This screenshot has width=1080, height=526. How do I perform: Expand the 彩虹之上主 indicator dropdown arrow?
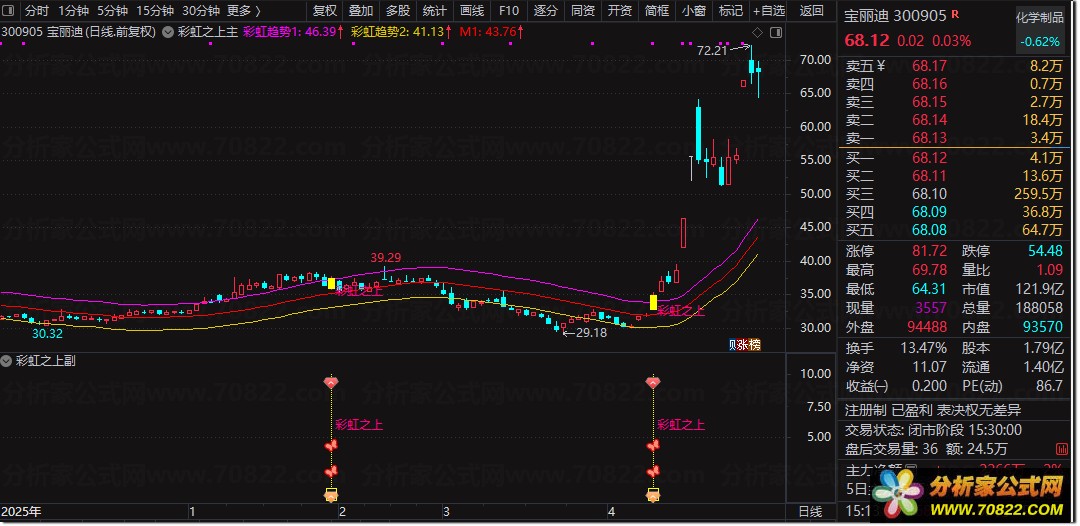(x=167, y=32)
